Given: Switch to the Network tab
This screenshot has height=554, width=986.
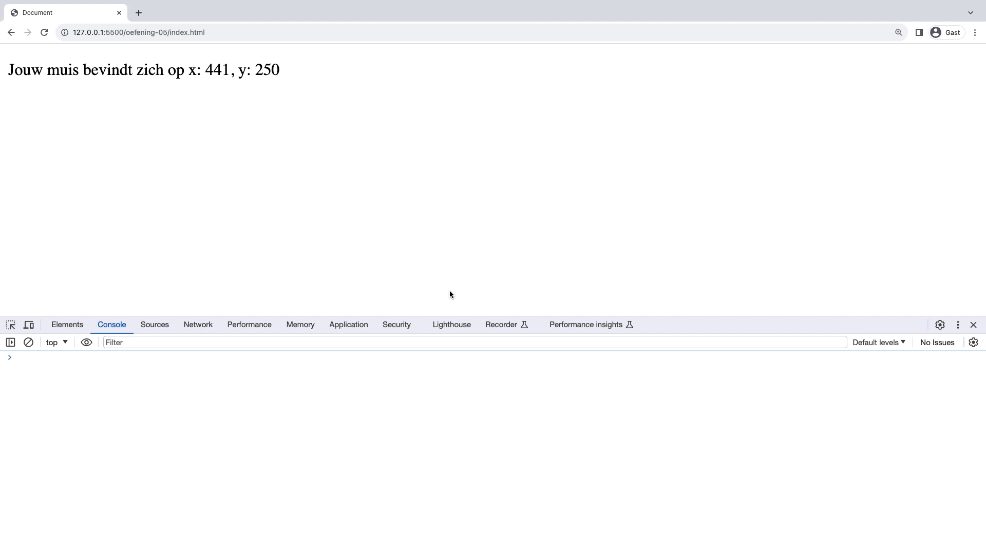Looking at the screenshot, I should (x=198, y=325).
